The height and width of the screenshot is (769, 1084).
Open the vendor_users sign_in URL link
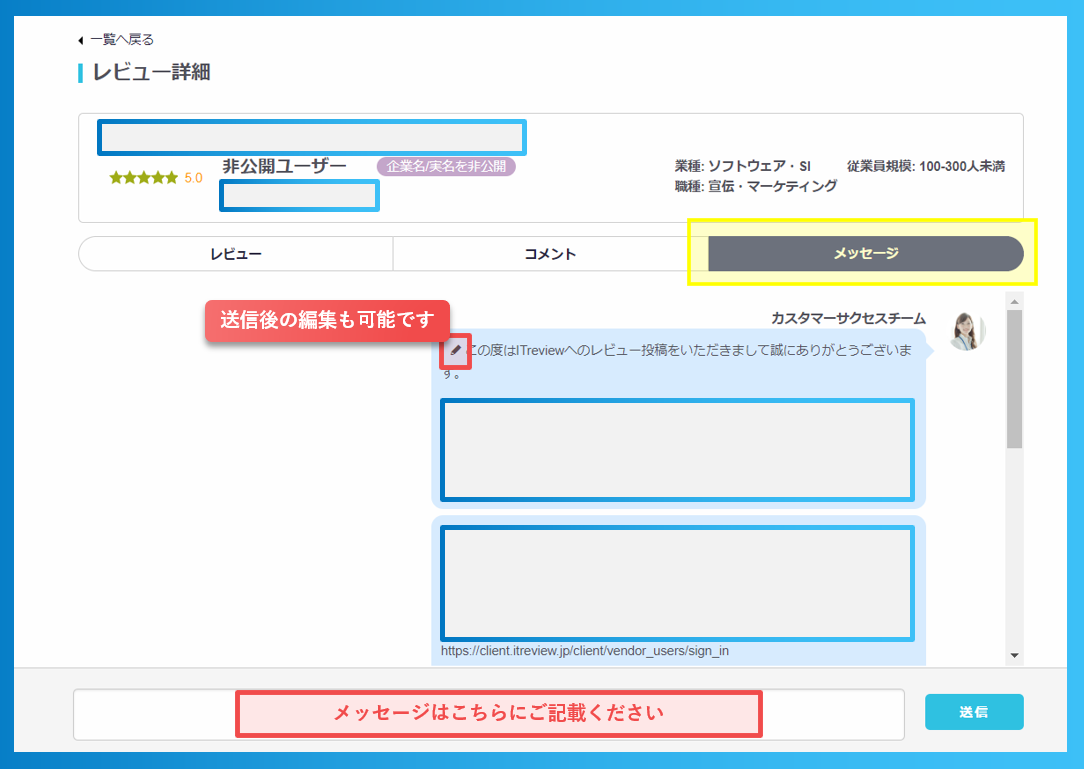[x=585, y=650]
